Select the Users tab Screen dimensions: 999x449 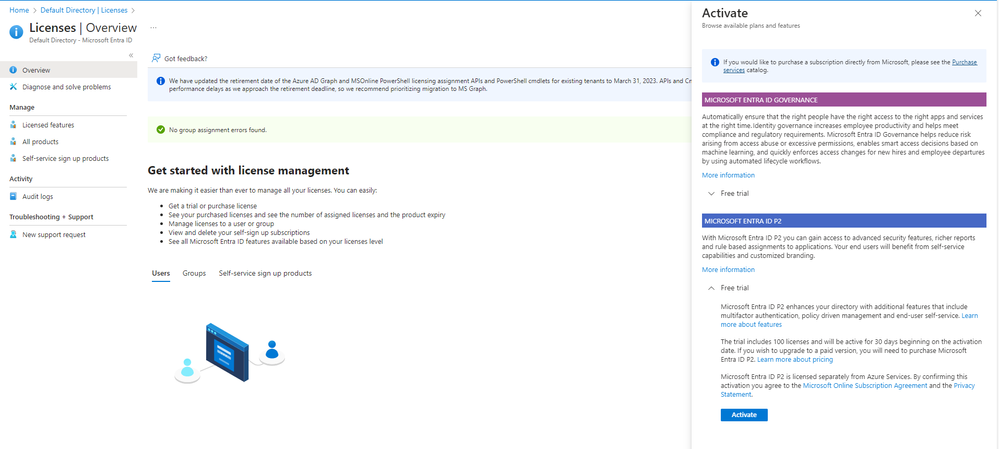tap(161, 273)
